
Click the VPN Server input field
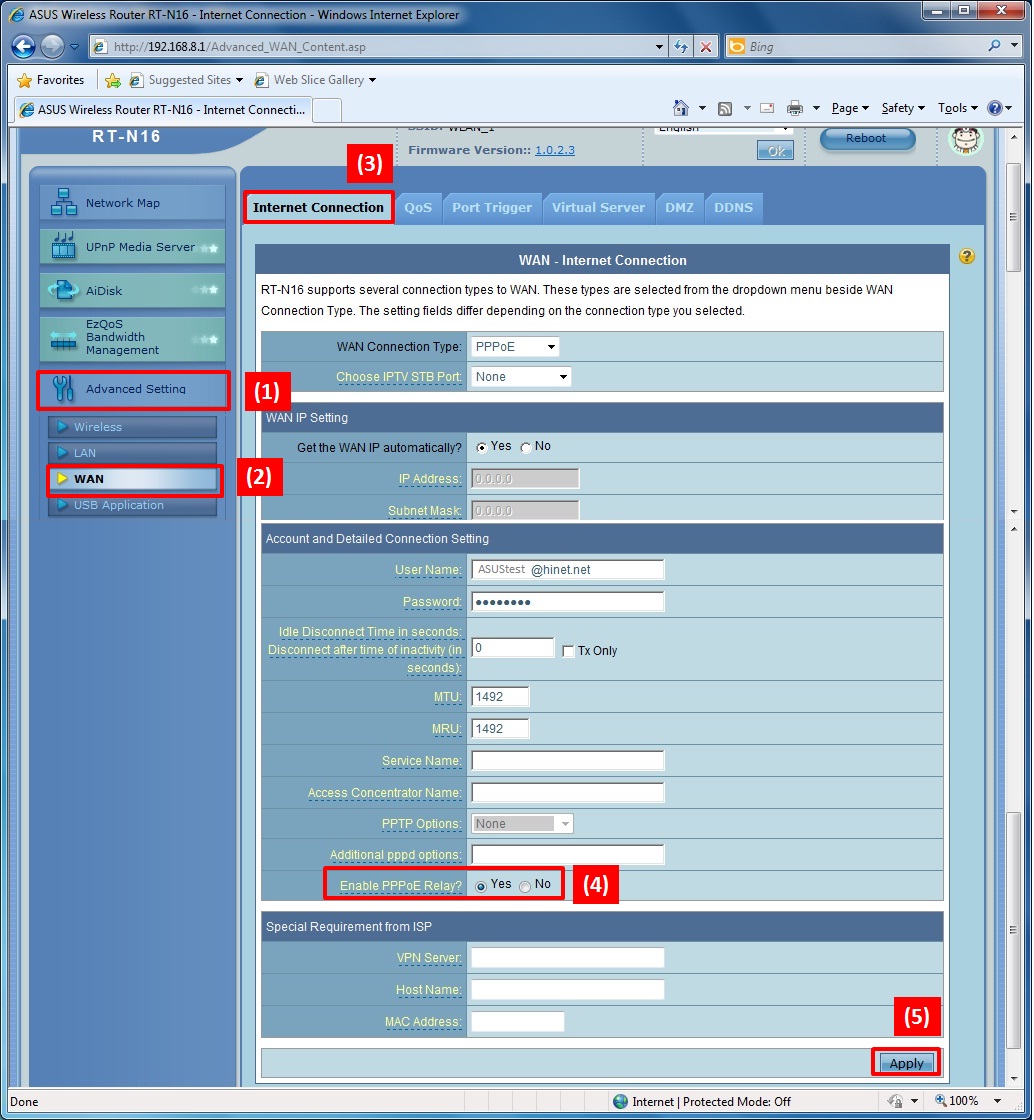pos(568,958)
